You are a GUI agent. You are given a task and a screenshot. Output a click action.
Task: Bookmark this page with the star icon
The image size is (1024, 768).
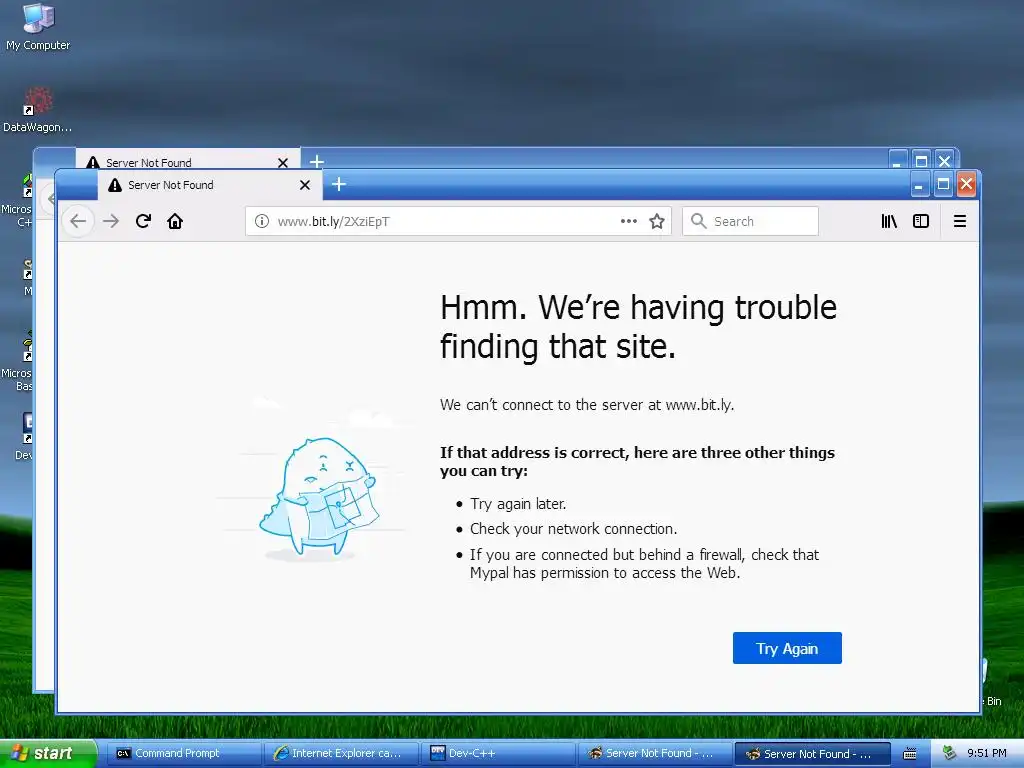pos(657,221)
